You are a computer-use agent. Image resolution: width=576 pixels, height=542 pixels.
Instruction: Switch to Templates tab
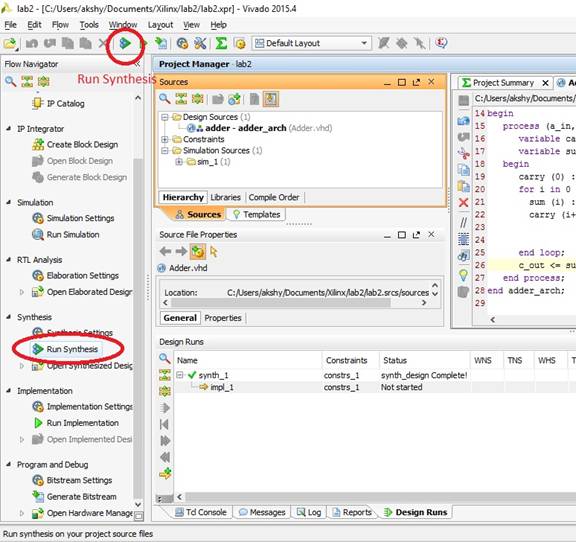(256, 214)
